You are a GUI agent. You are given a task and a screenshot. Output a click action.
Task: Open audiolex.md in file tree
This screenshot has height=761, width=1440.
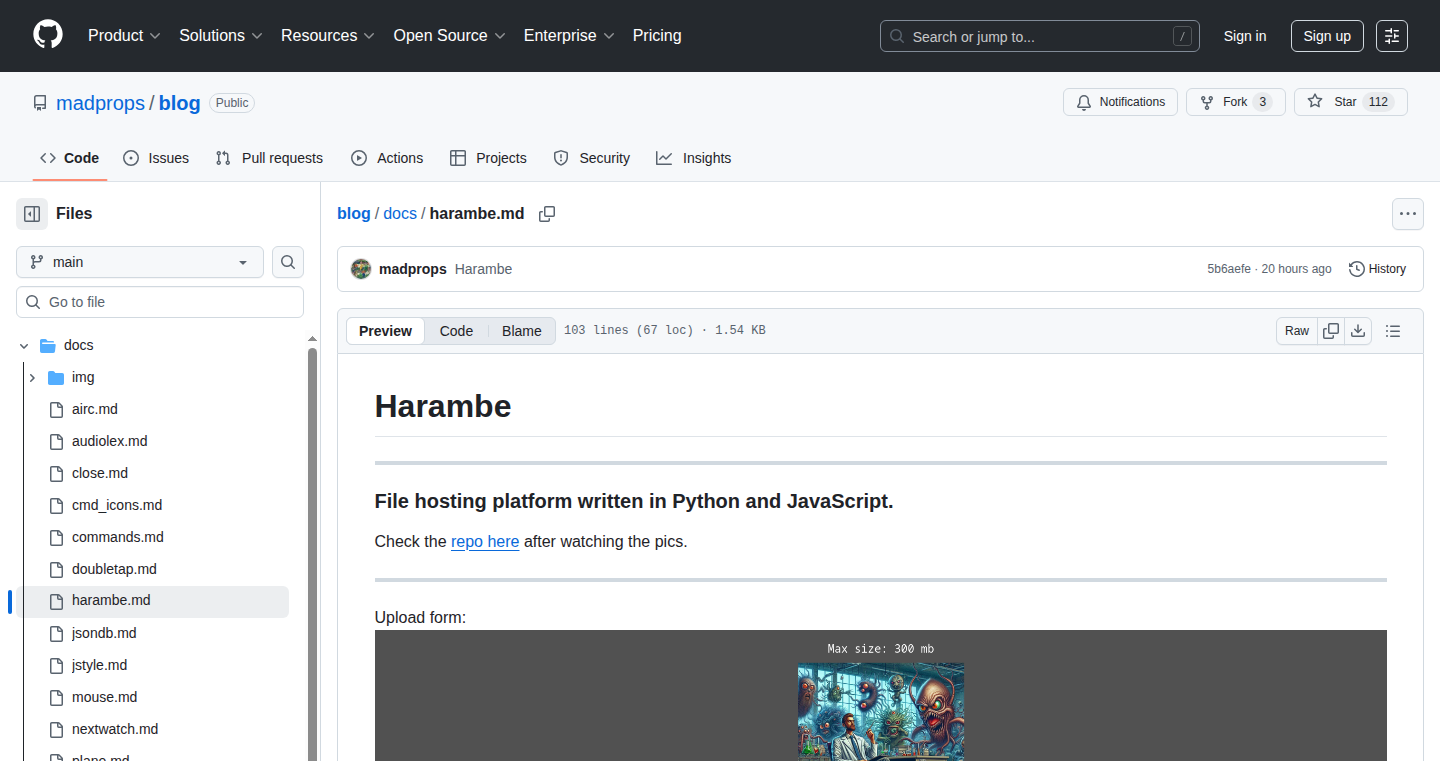click(110, 441)
